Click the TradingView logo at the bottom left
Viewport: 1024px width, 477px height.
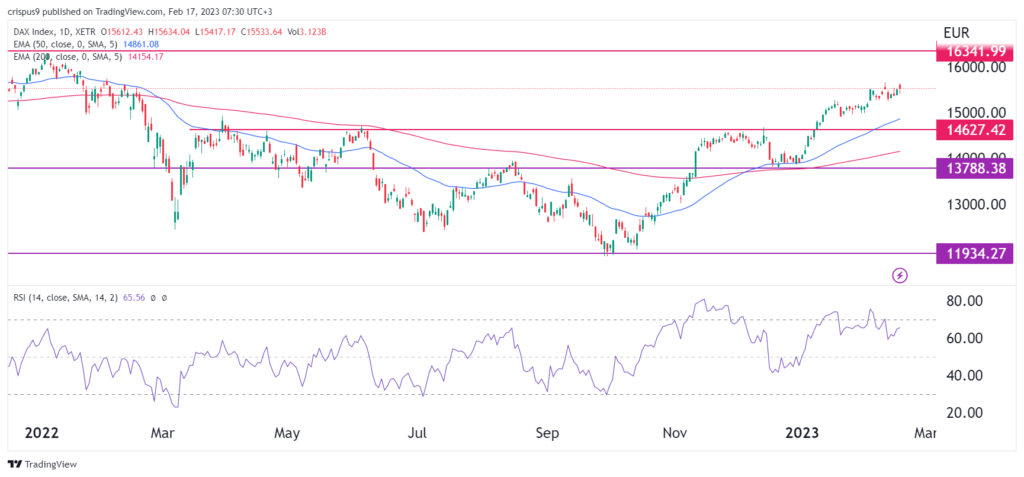(x=42, y=465)
